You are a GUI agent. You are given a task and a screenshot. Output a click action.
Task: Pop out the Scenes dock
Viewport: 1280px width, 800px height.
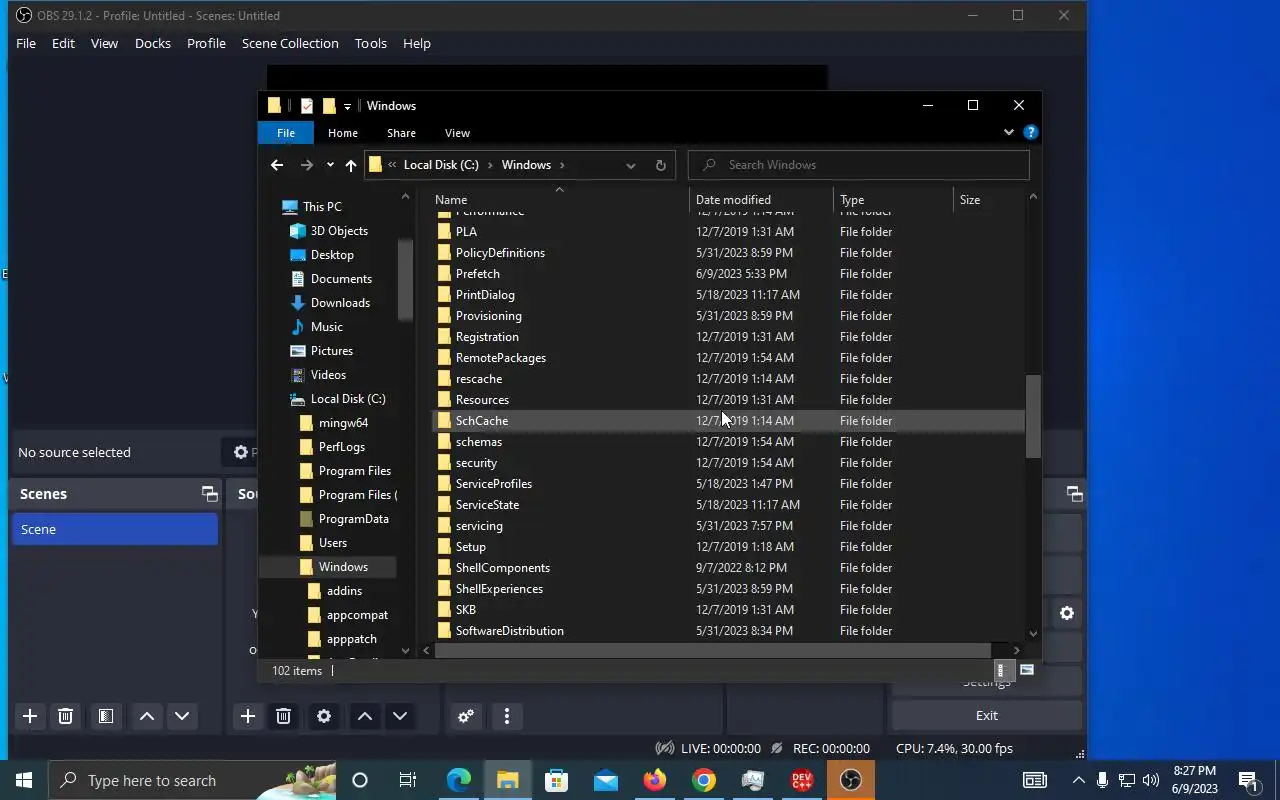[x=209, y=493]
